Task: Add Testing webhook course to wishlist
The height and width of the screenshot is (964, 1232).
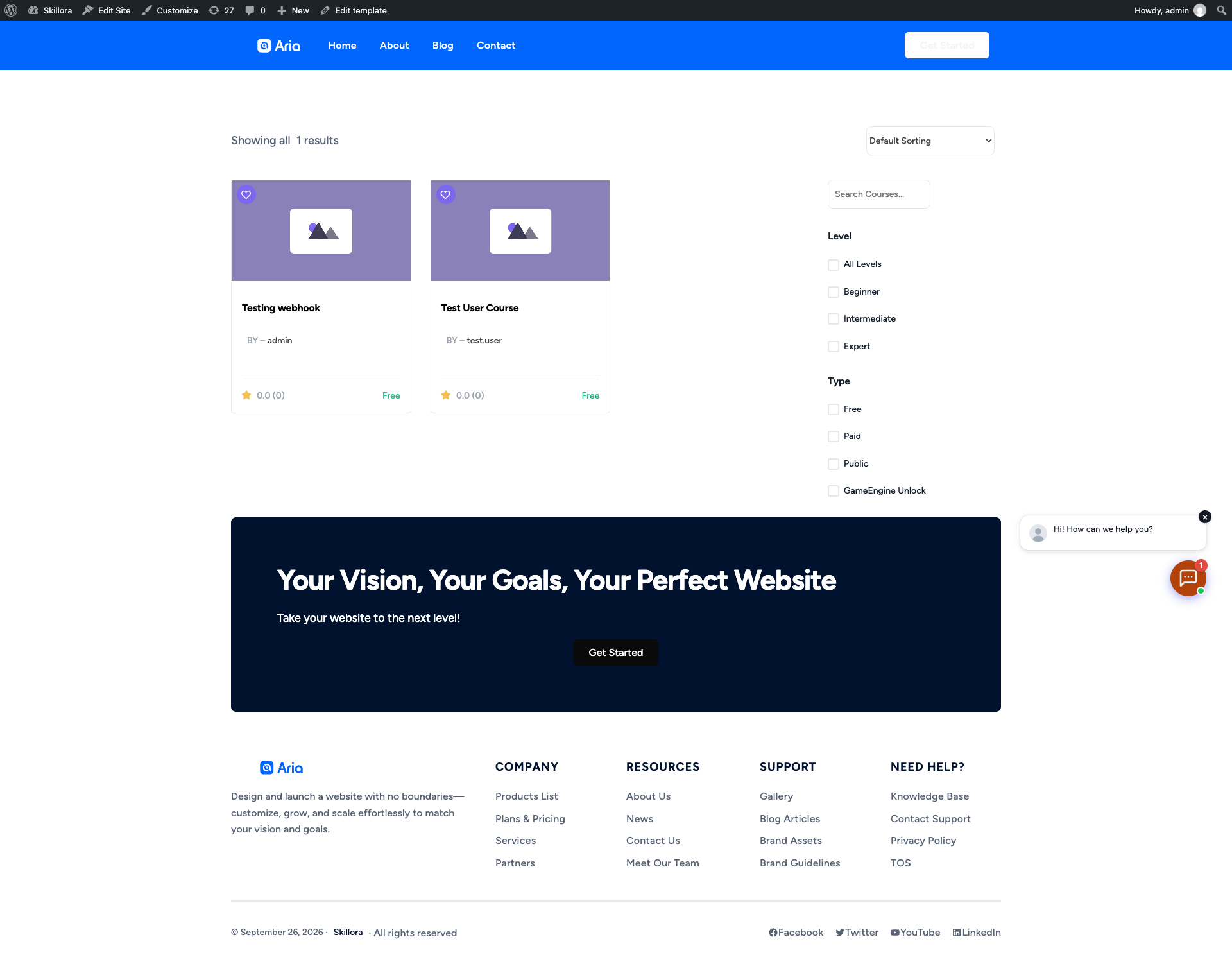Action: click(246, 194)
